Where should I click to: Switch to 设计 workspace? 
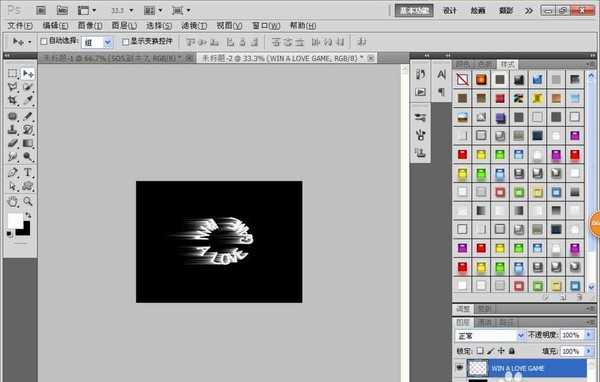pyautogui.click(x=449, y=11)
